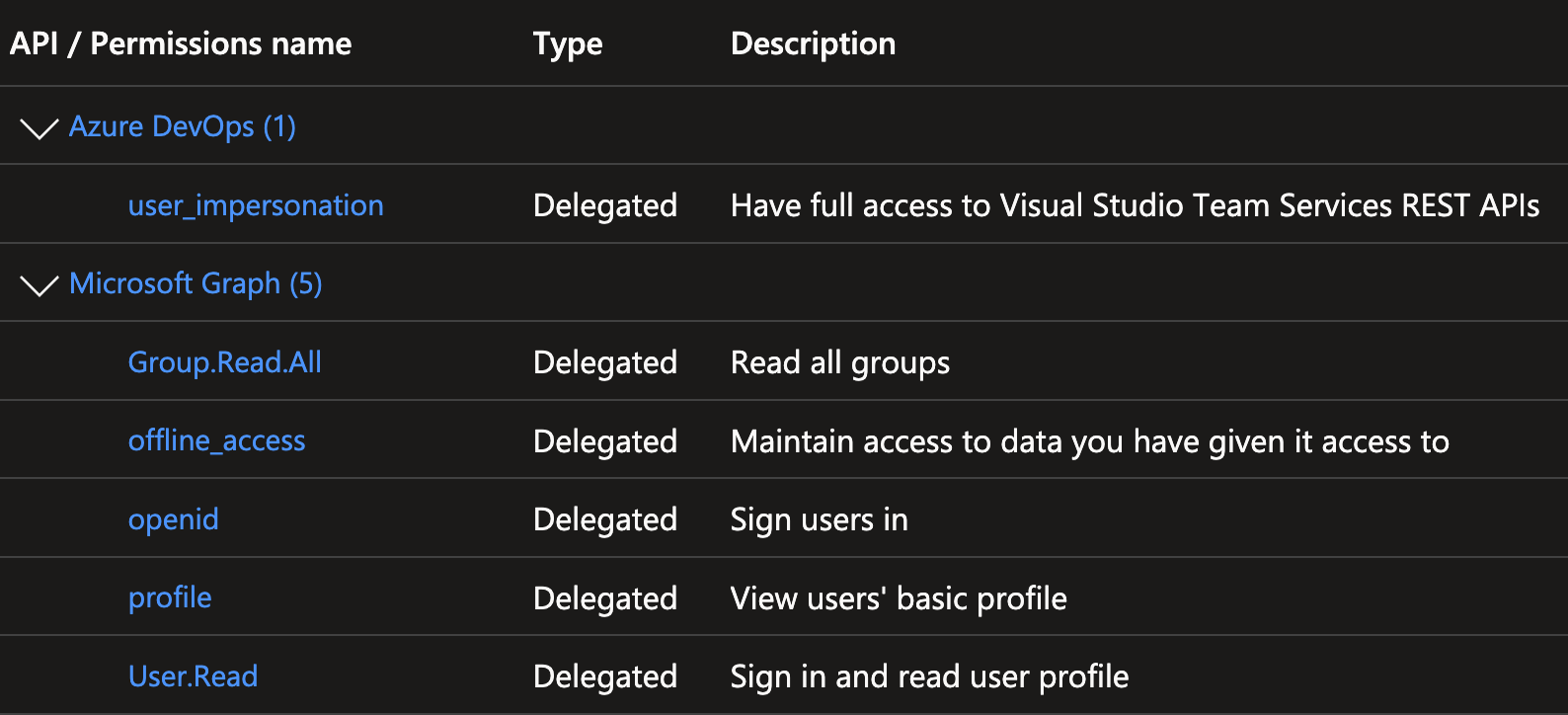Screen dimensions: 1568x715
Task: Collapse the Microsoft Graph permission group
Action: click(x=39, y=283)
